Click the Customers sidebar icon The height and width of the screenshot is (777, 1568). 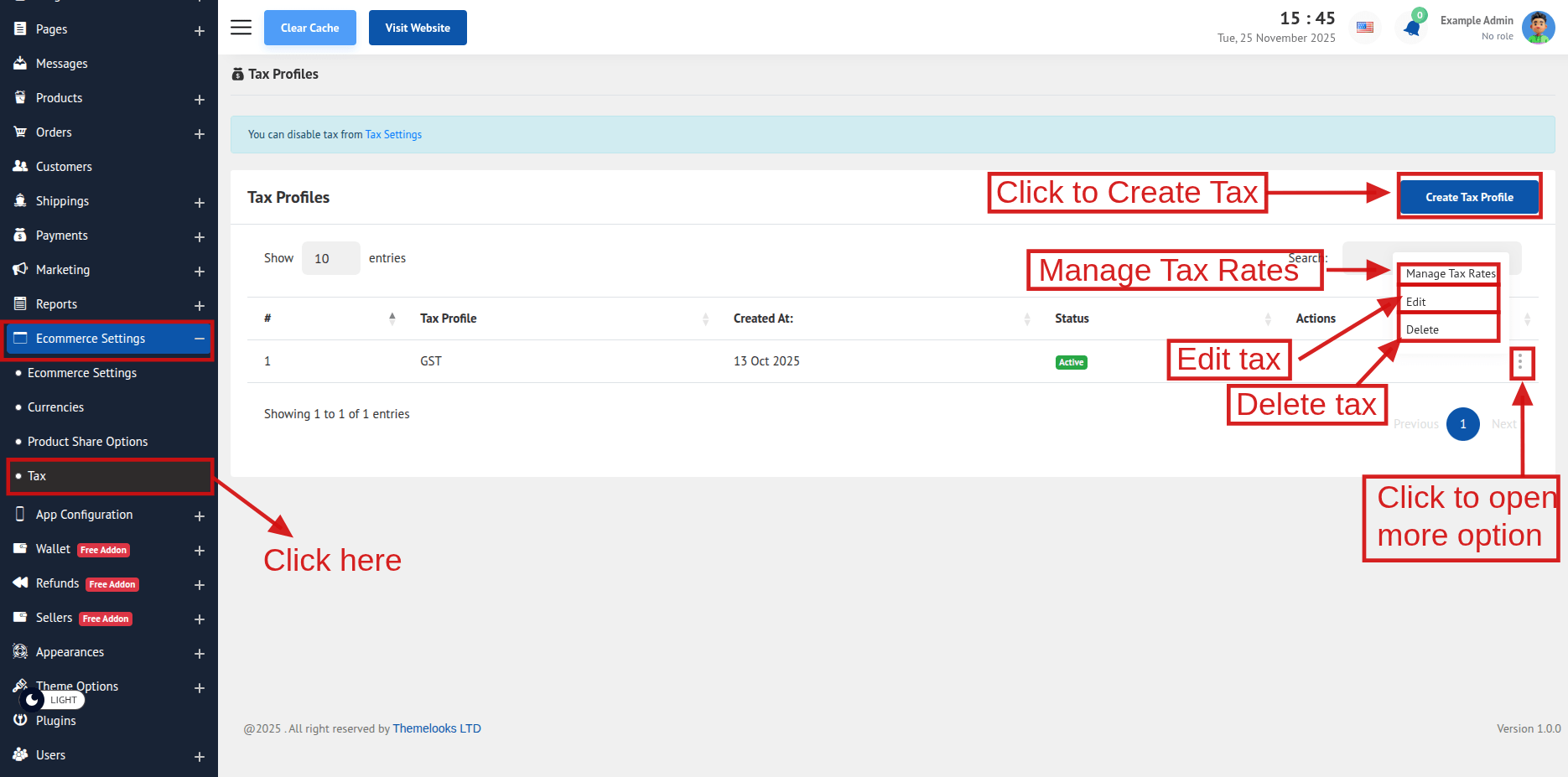[x=20, y=167]
